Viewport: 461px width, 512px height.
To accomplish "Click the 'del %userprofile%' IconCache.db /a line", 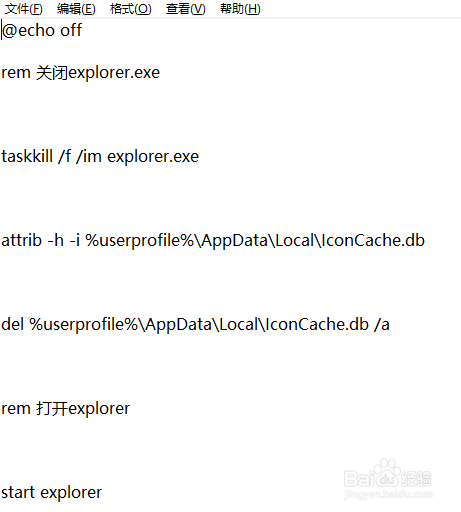I will 195,325.
